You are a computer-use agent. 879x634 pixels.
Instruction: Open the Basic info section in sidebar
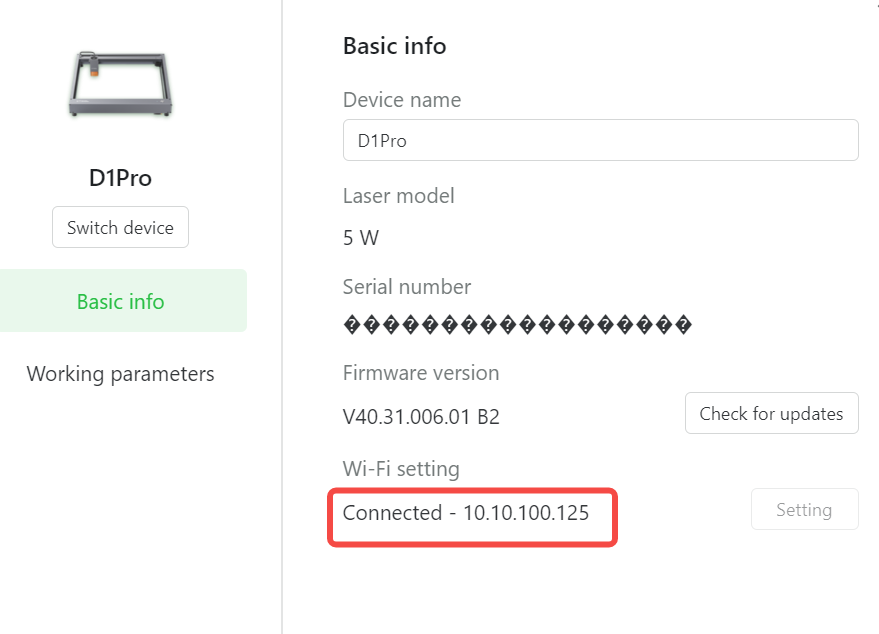(122, 301)
